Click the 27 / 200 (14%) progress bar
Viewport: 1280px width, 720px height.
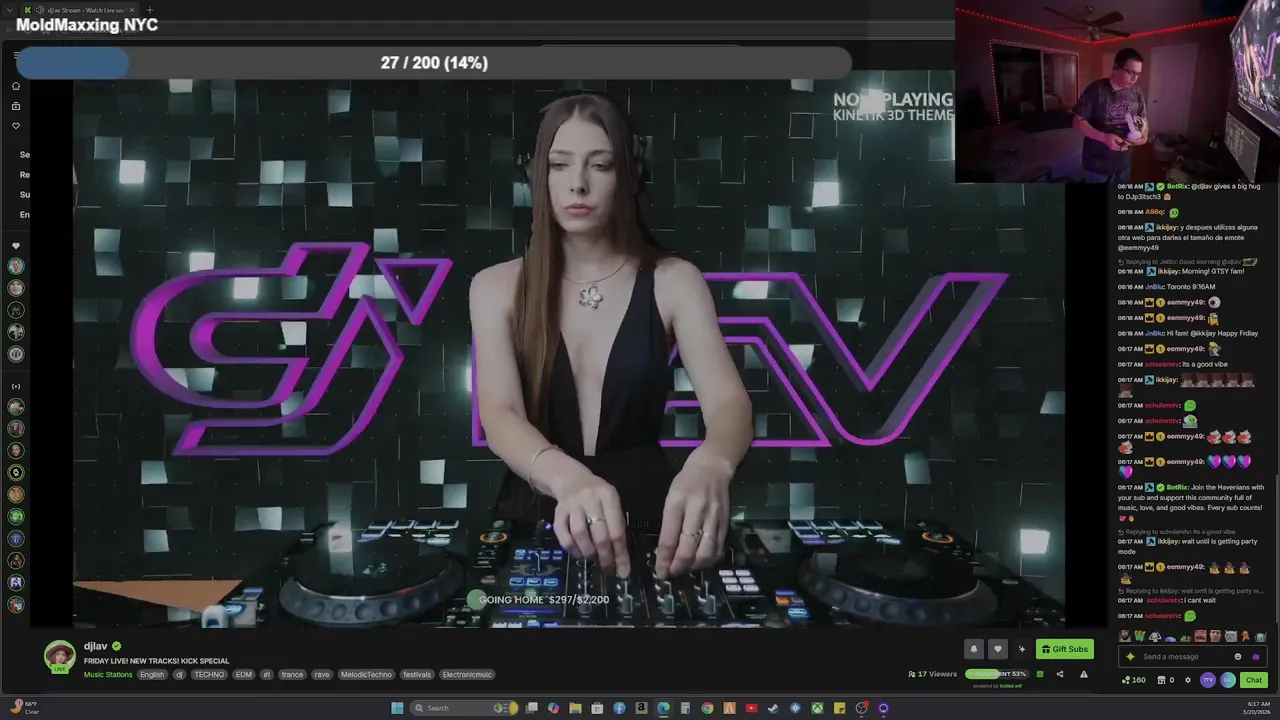coord(434,63)
